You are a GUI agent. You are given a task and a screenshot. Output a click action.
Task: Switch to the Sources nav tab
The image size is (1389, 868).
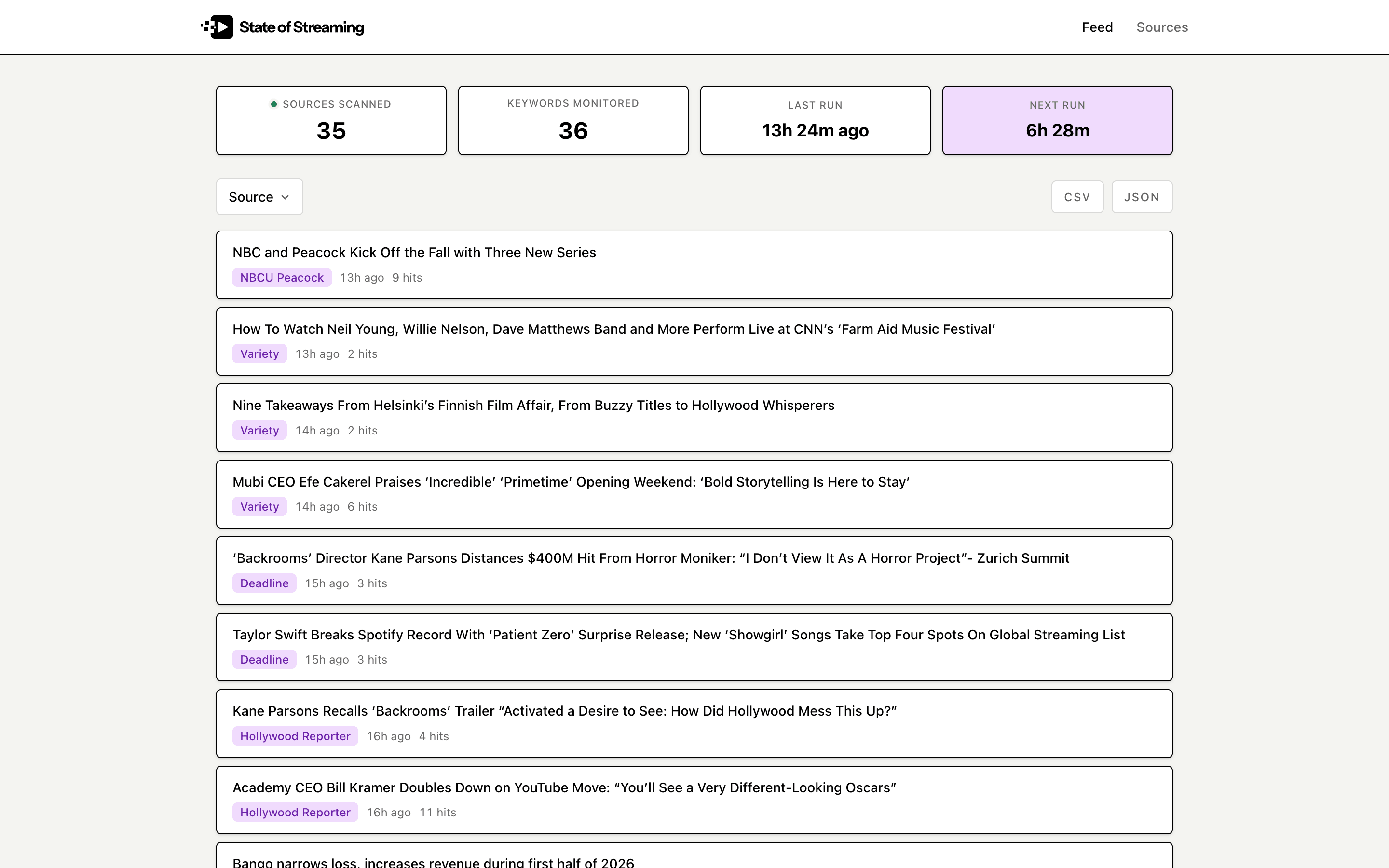pos(1162,27)
